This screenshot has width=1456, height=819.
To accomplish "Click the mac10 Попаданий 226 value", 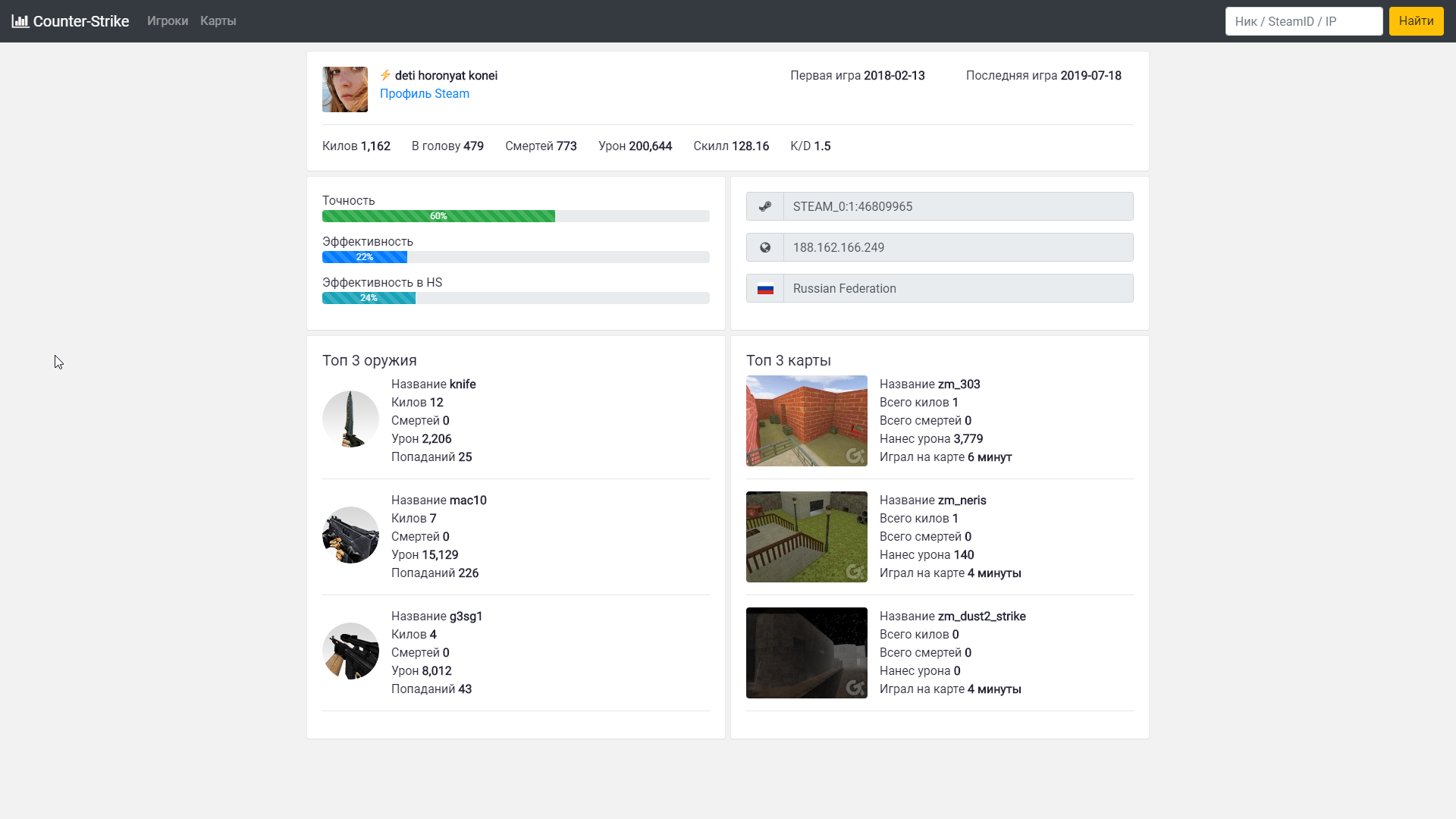I will pos(435,573).
